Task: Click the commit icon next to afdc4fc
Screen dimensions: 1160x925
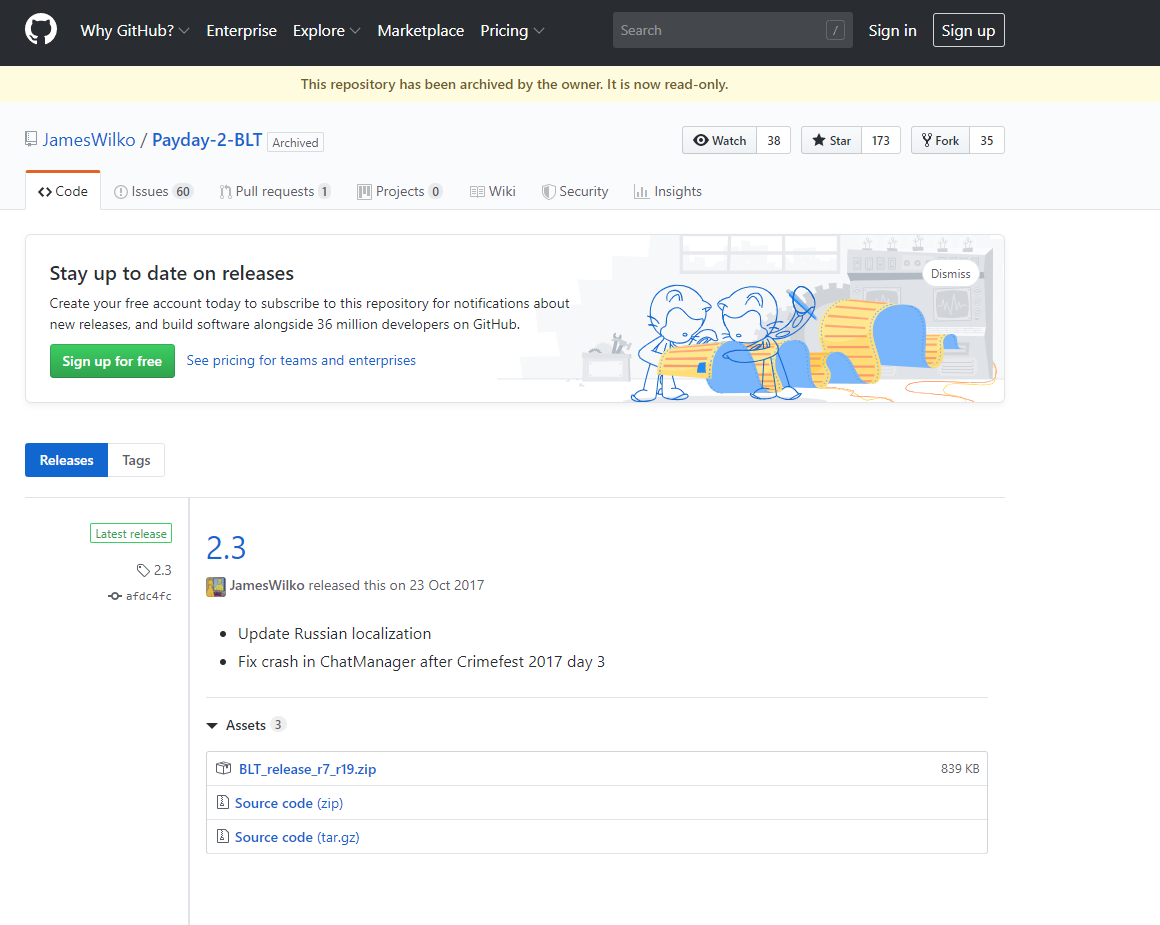Action: [x=115, y=596]
